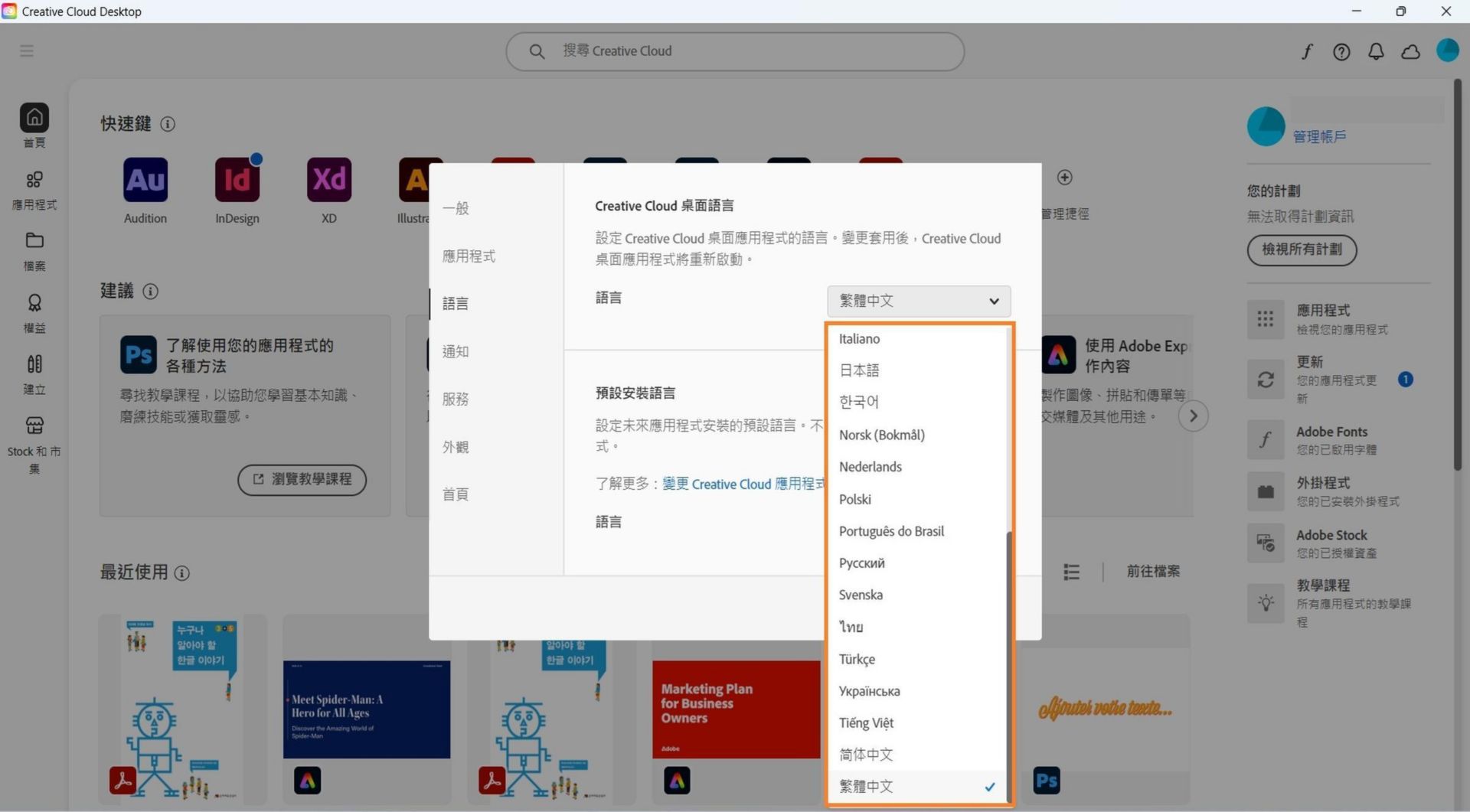The image size is (1470, 812).
Task: Select 한국어 from language list
Action: [916, 403]
